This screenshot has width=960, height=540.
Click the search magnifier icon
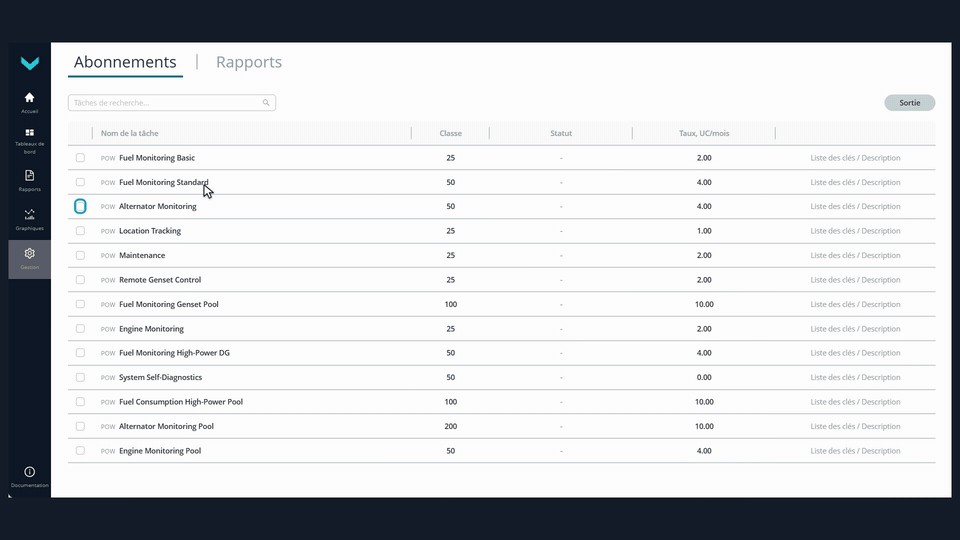coord(266,103)
